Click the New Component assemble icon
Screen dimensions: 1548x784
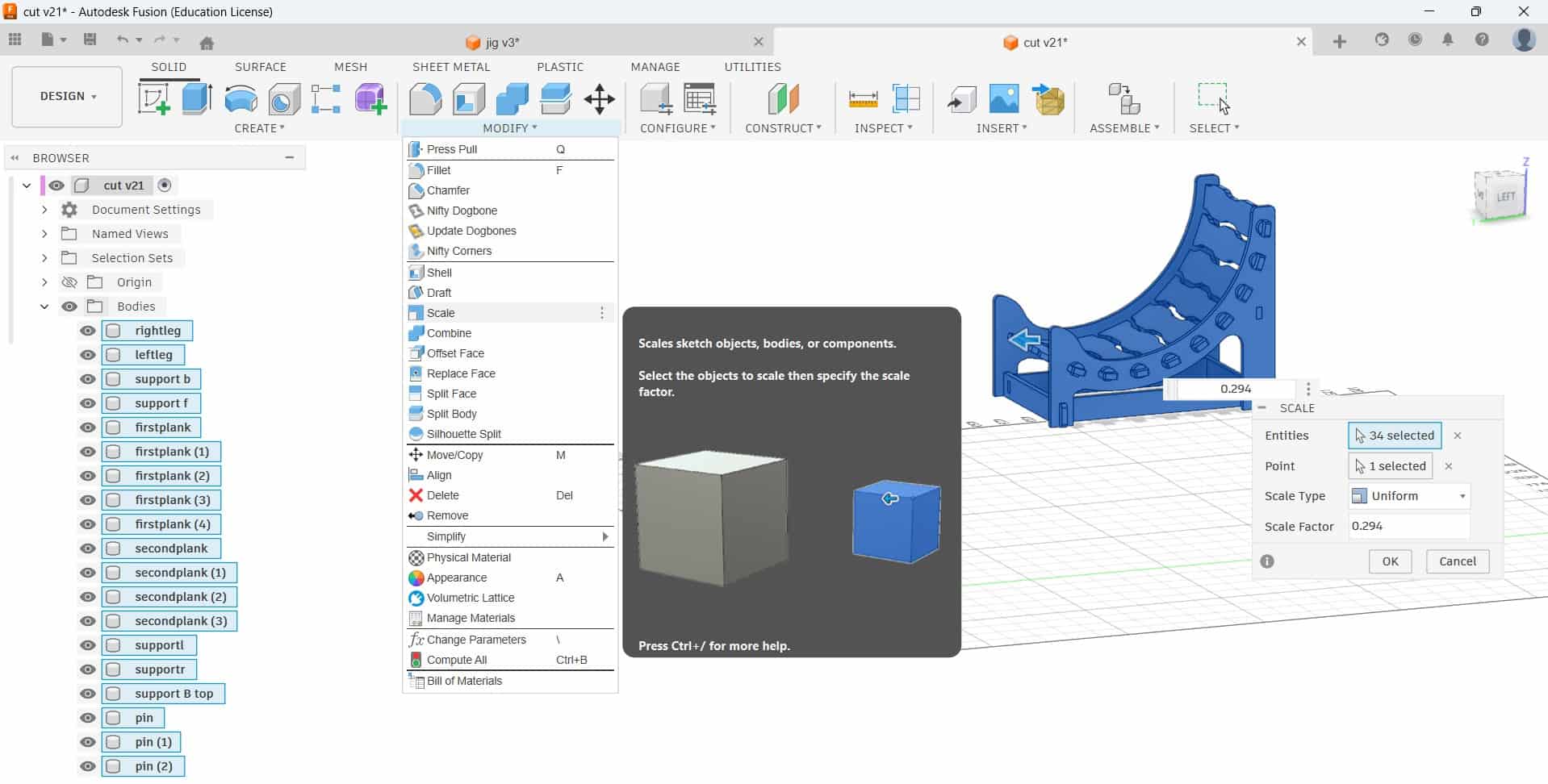pos(1123,99)
